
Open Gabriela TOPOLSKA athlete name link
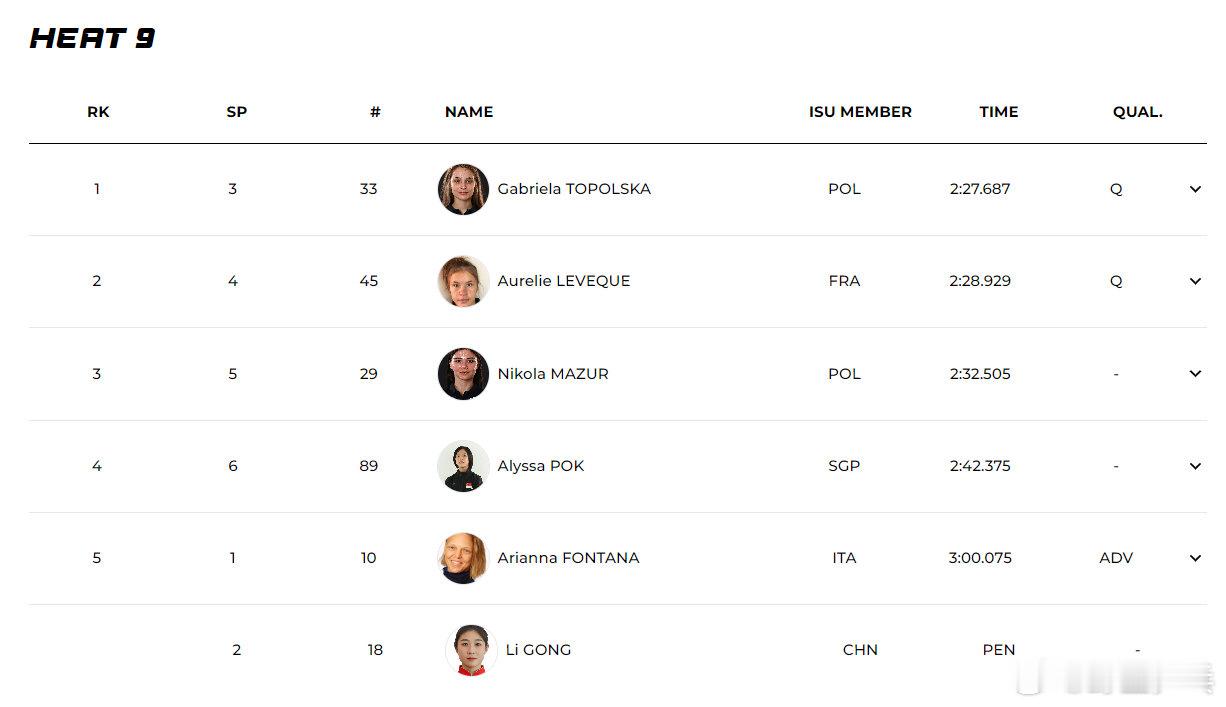point(574,189)
